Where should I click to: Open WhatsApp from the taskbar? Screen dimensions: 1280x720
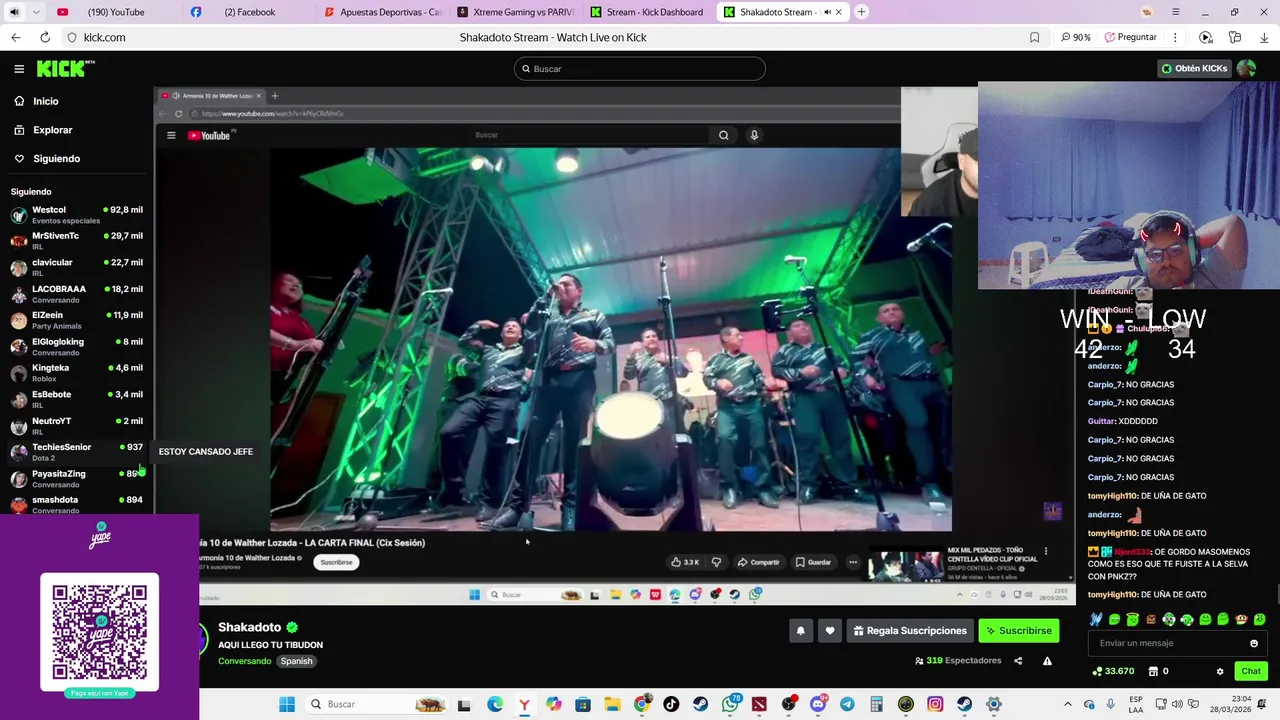tap(730, 704)
